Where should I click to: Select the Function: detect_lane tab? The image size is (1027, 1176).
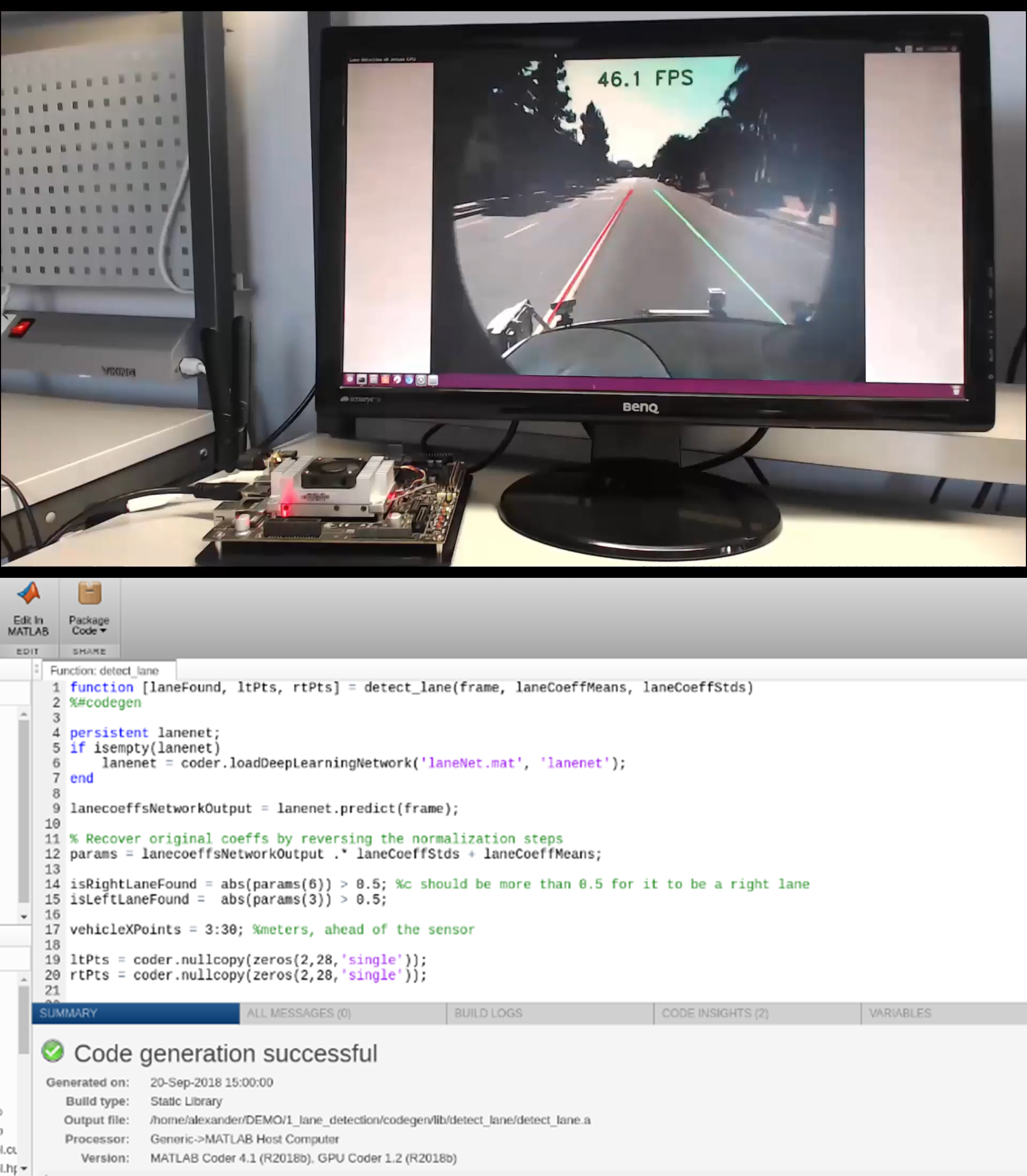click(106, 670)
